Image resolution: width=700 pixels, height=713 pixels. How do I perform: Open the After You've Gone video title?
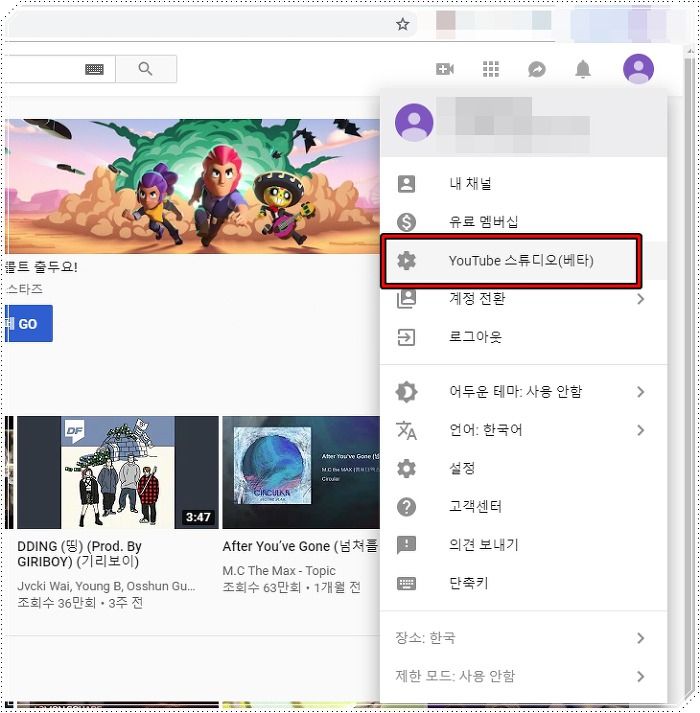pos(301,546)
